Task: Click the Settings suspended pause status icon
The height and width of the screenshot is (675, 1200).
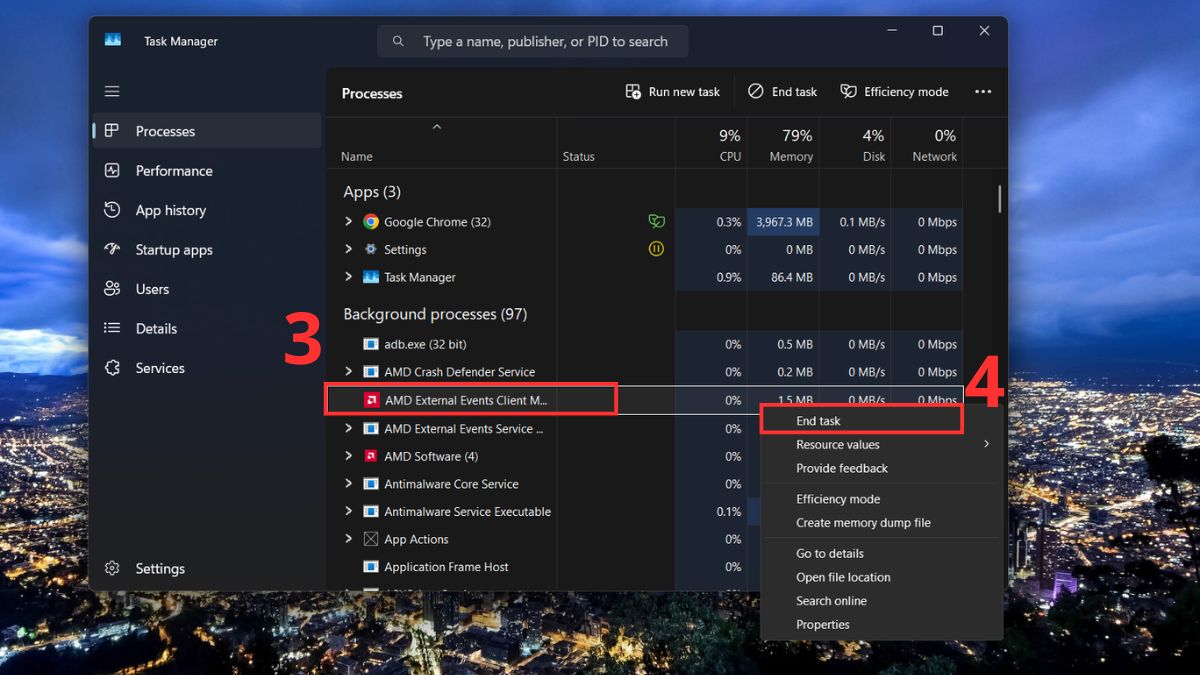Action: coord(656,249)
